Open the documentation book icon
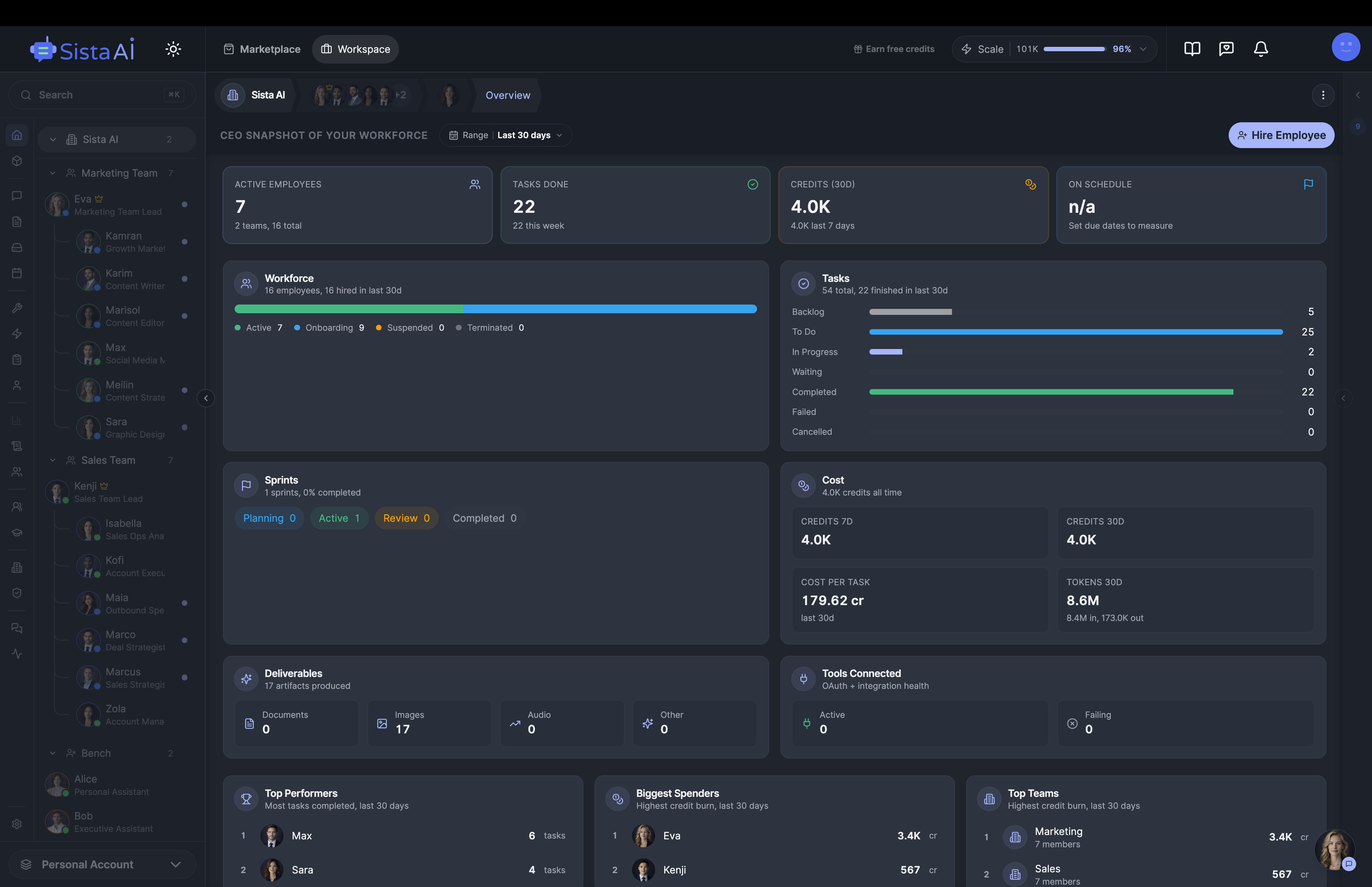Screen dimensions: 1372x887 point(1192,49)
